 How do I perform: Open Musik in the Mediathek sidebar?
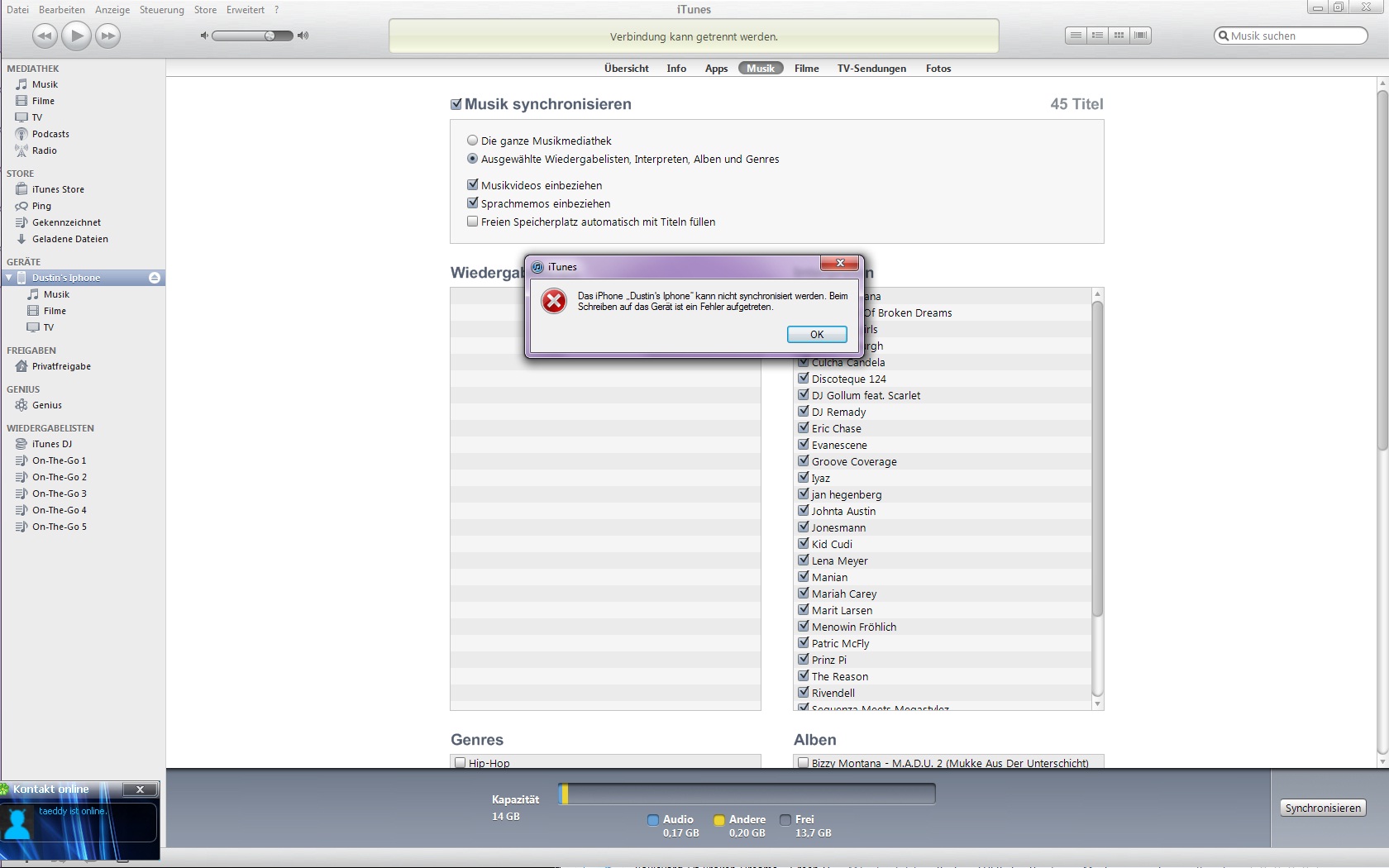[x=45, y=84]
